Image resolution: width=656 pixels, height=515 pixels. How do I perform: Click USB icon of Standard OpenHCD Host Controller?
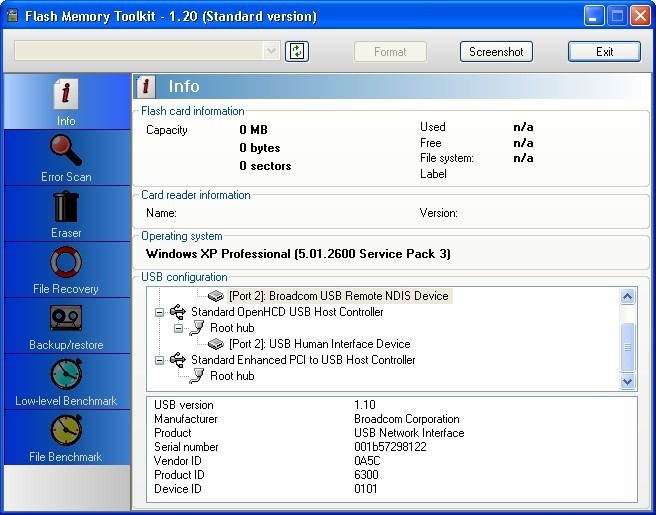tap(178, 312)
